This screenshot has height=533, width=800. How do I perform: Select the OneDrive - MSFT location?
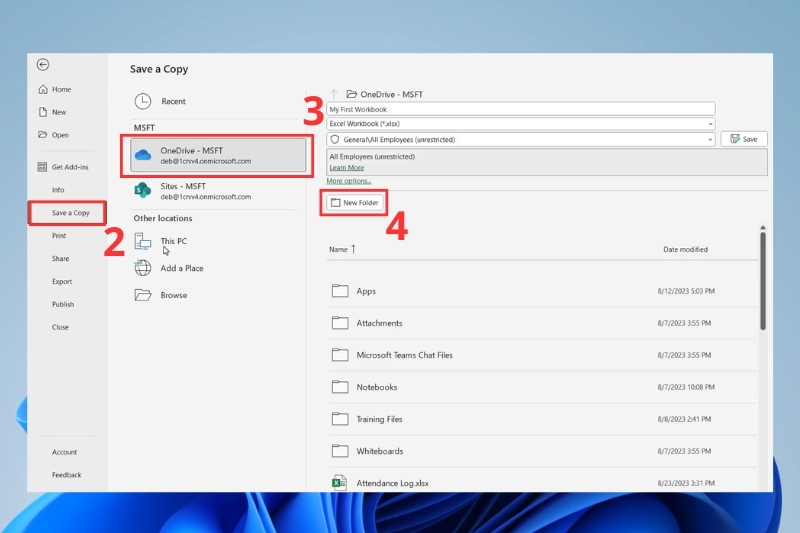[218, 155]
